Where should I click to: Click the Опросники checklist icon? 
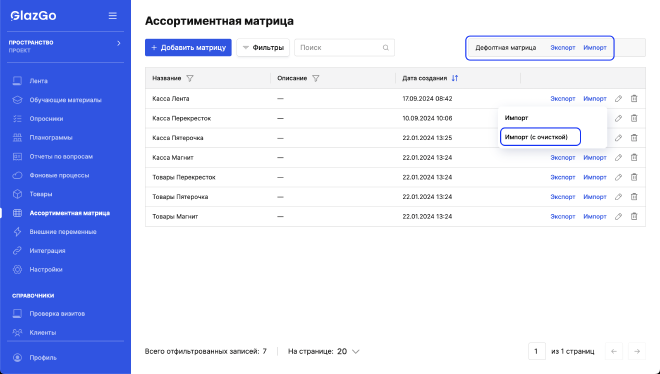pos(17,119)
